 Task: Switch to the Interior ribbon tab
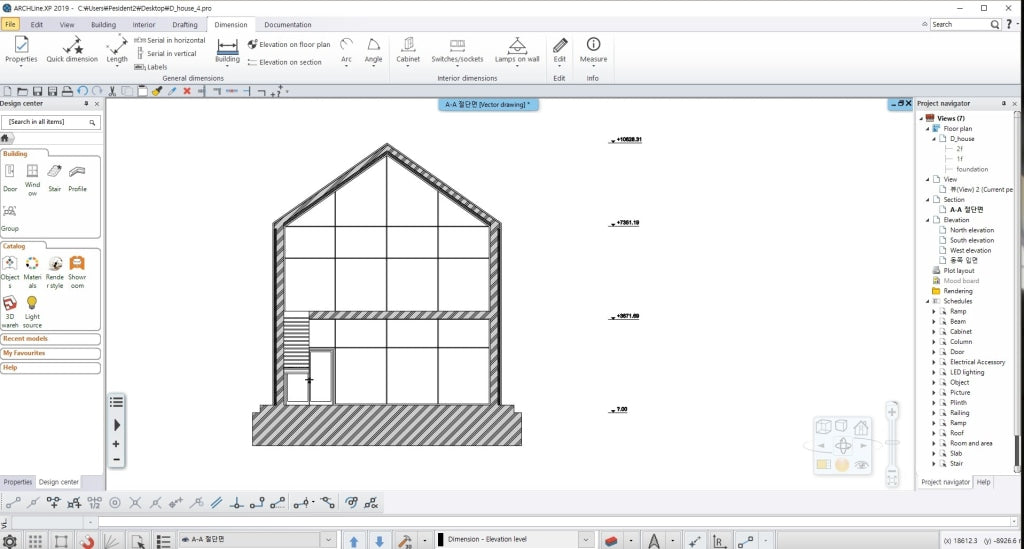144,25
